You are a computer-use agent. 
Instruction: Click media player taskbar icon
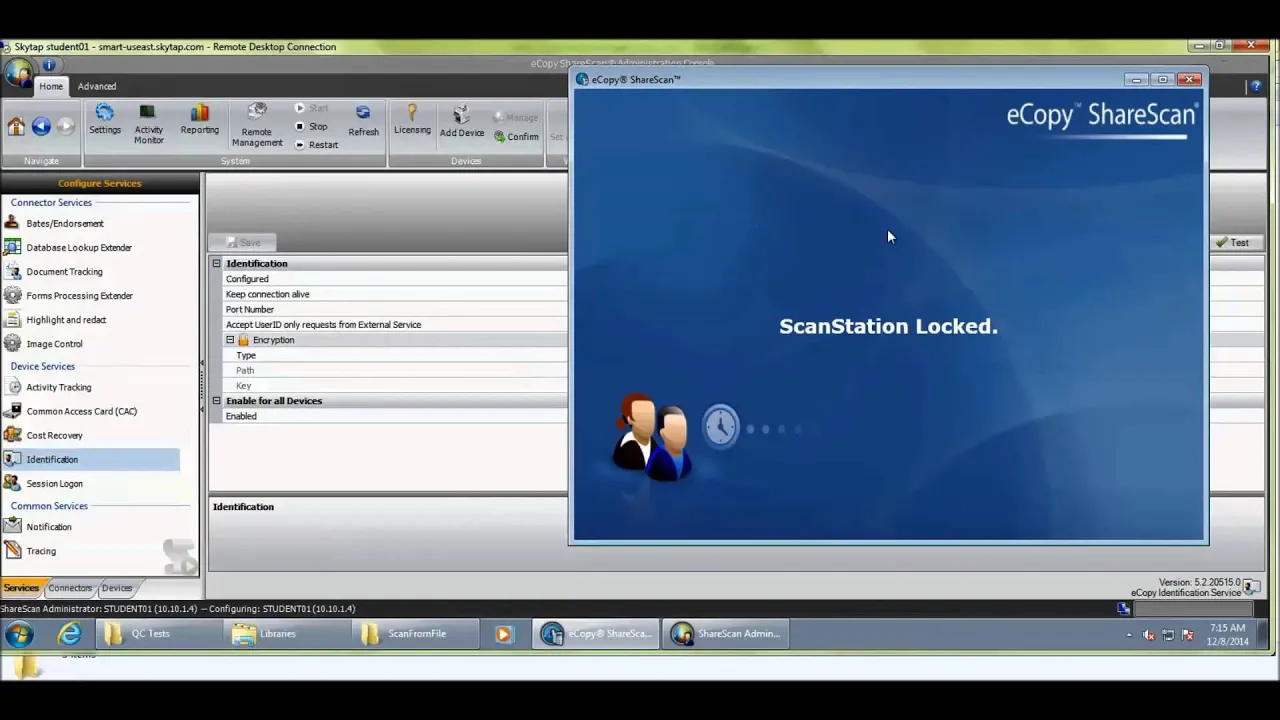coord(503,634)
